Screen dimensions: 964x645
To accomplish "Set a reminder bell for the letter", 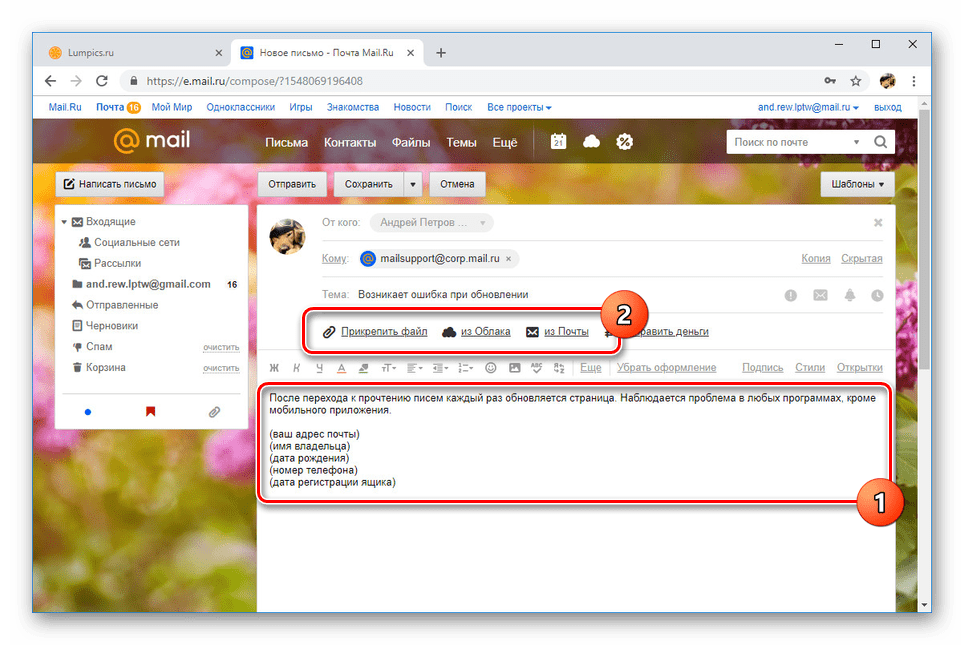I will click(x=850, y=295).
